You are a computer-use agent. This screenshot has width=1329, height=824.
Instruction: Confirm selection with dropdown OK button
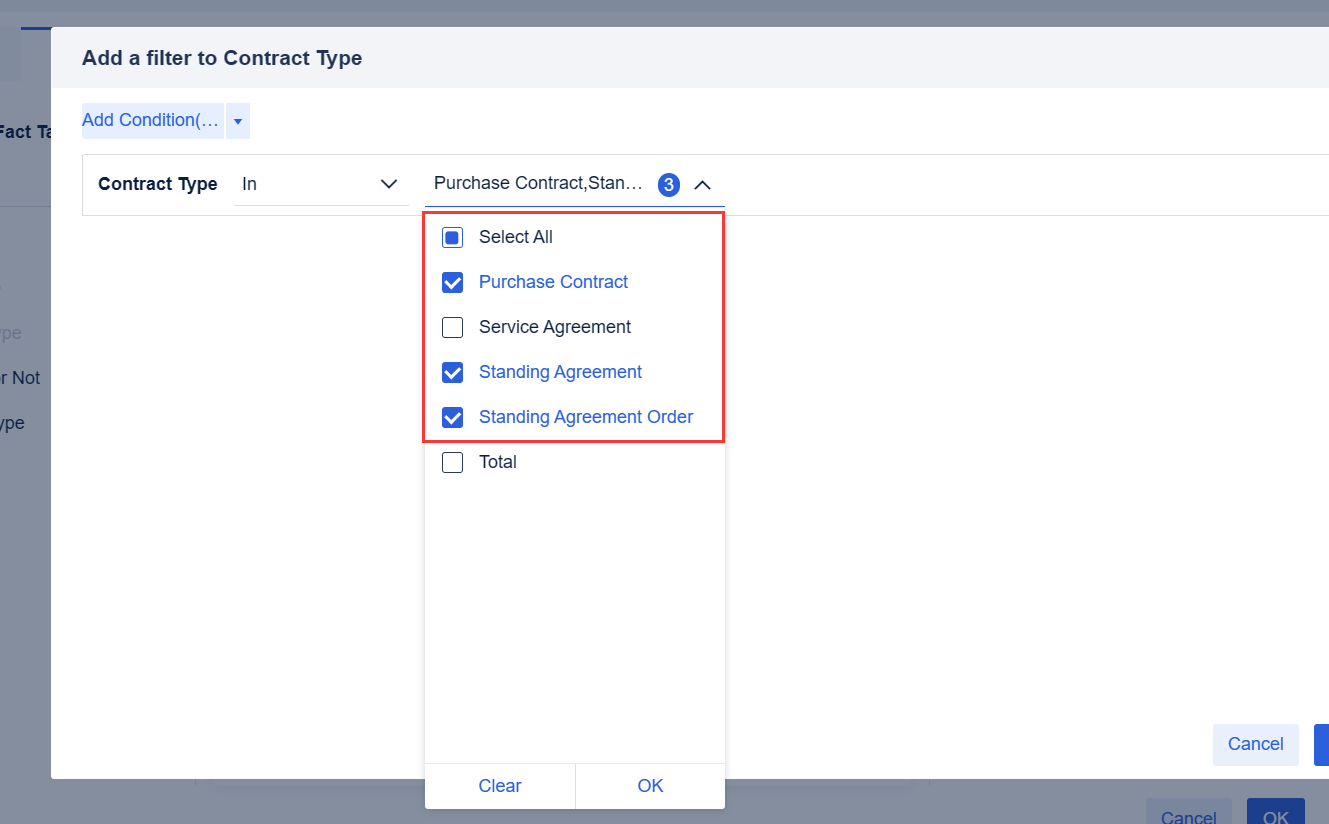650,786
